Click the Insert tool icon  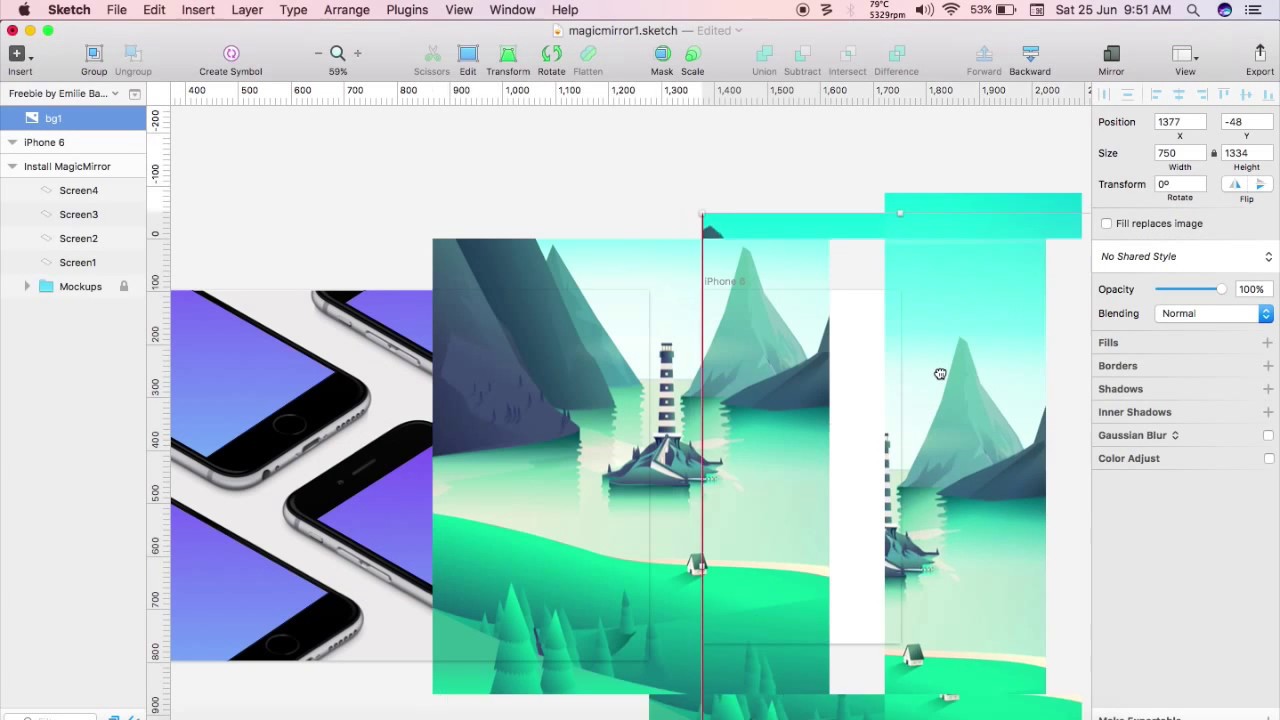click(17, 54)
